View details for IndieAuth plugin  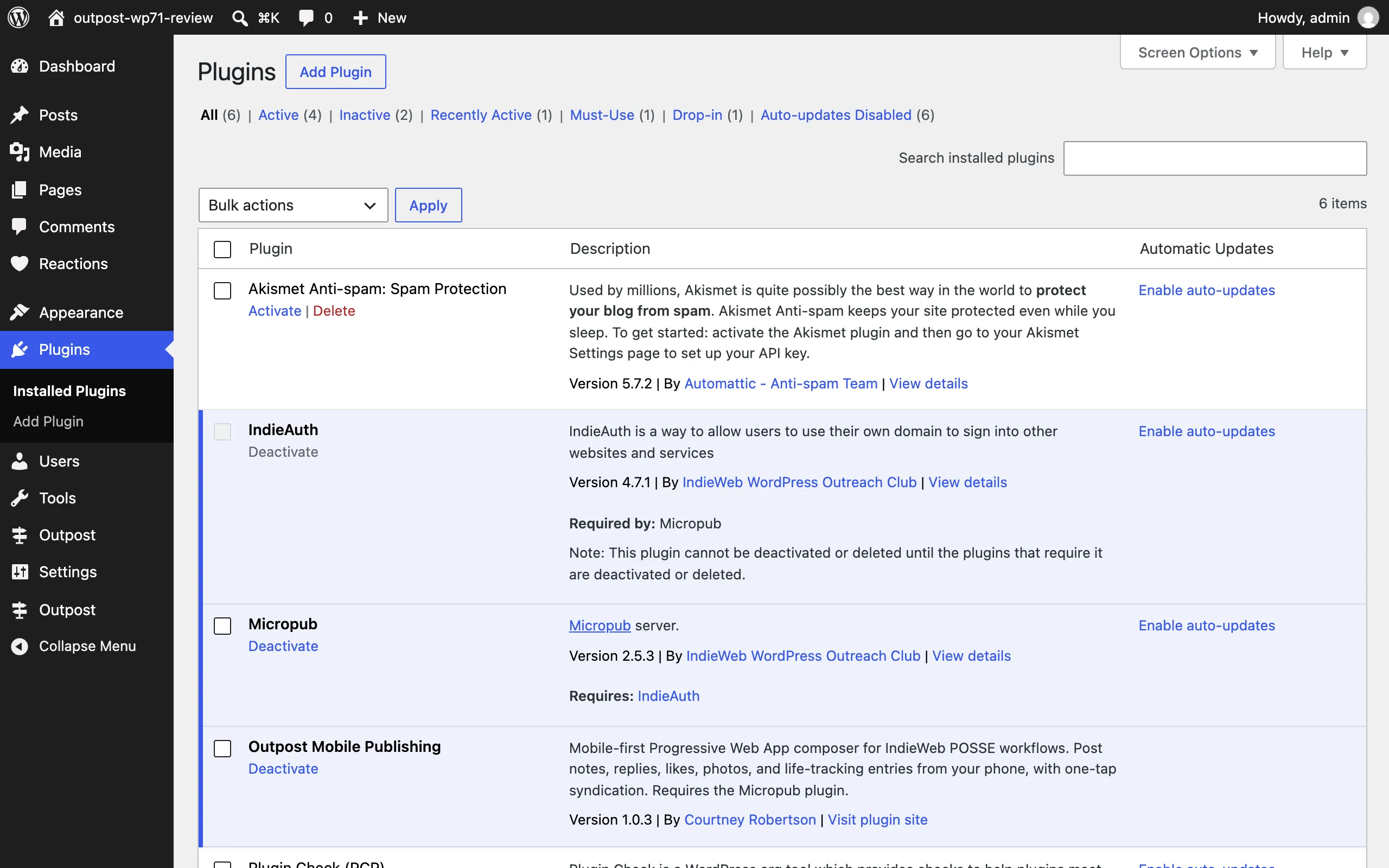pyautogui.click(x=968, y=482)
